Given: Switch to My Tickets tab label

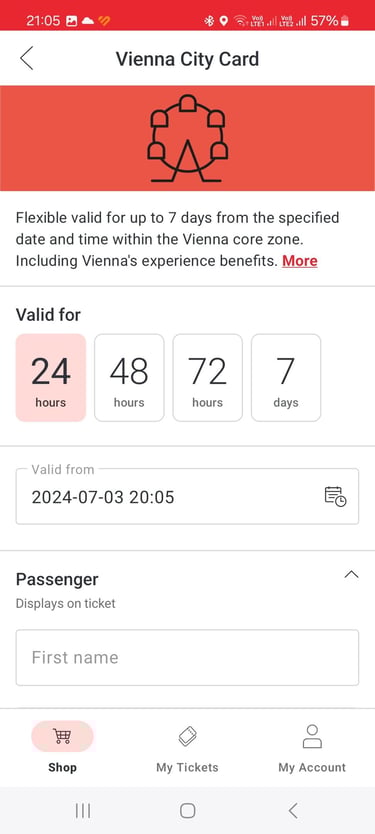Looking at the screenshot, I should (187, 768).
